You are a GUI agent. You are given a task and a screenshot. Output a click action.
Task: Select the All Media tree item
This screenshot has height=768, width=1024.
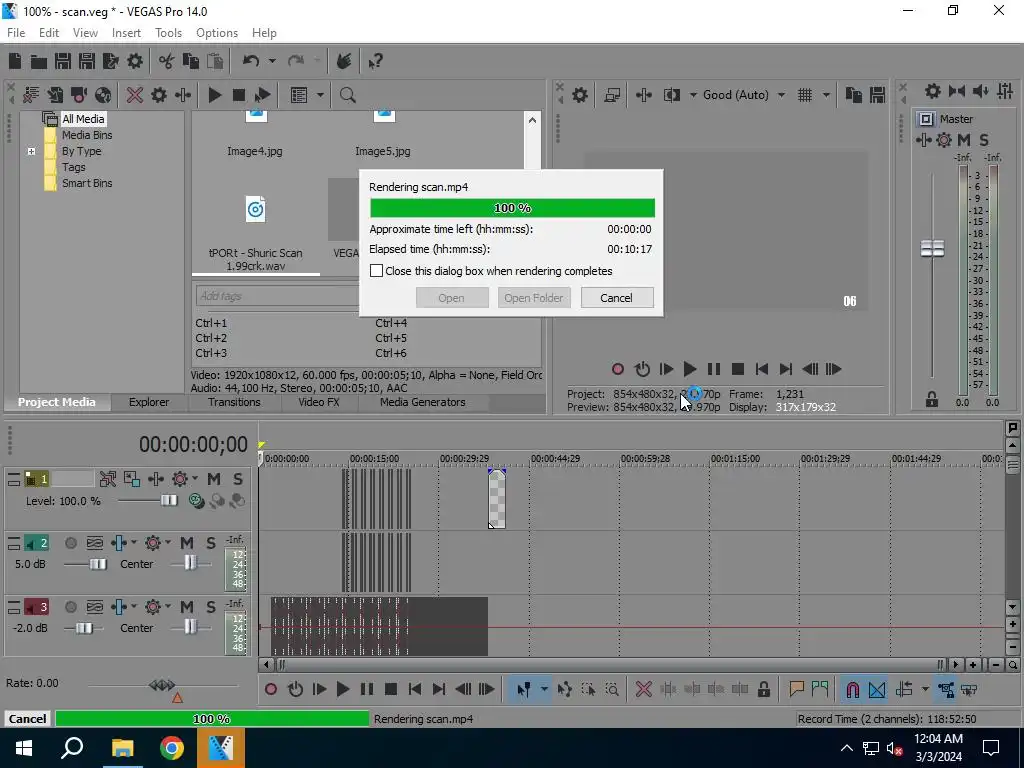83,119
